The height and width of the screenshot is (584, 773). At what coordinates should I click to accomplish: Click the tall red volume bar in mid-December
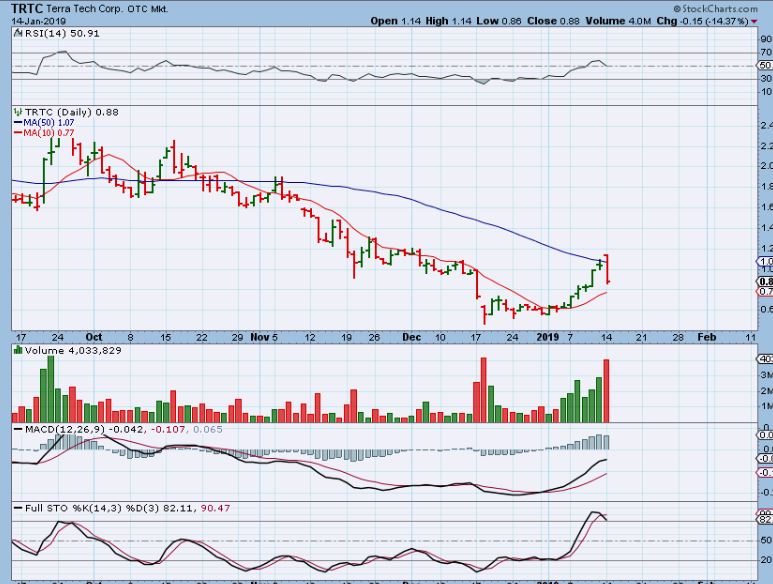484,390
